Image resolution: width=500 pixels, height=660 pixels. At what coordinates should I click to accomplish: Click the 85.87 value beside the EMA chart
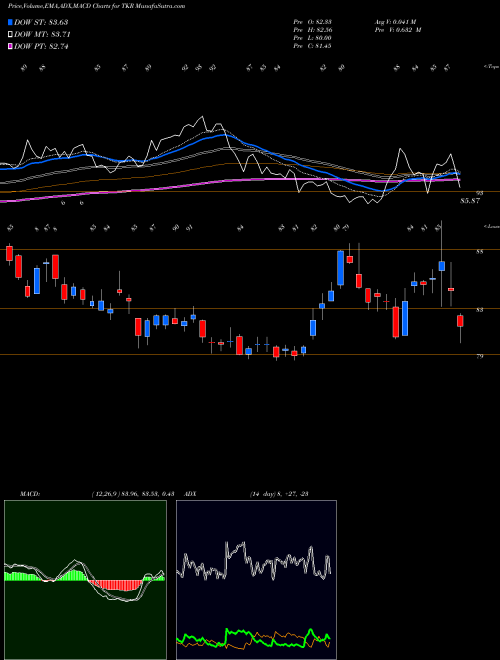coord(470,201)
